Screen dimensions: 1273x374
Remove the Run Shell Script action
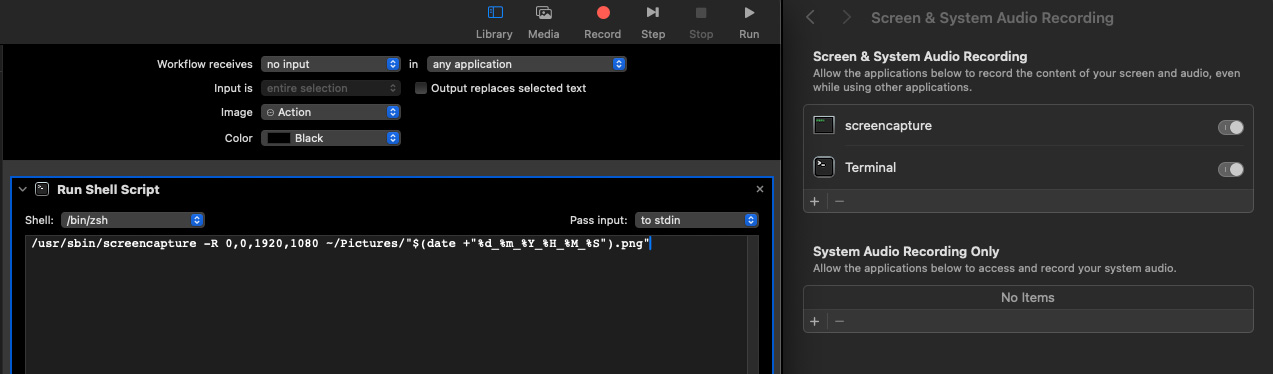click(760, 189)
